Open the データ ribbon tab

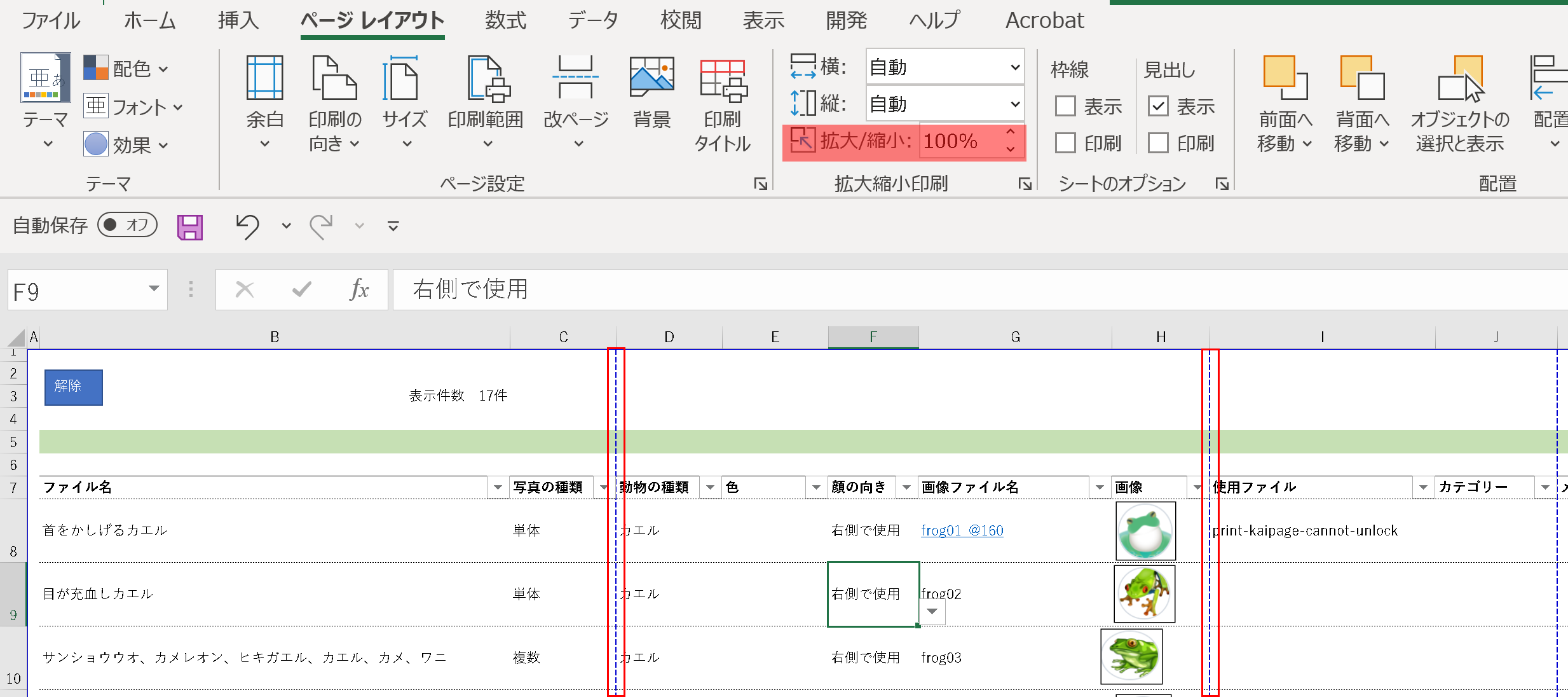tap(593, 20)
